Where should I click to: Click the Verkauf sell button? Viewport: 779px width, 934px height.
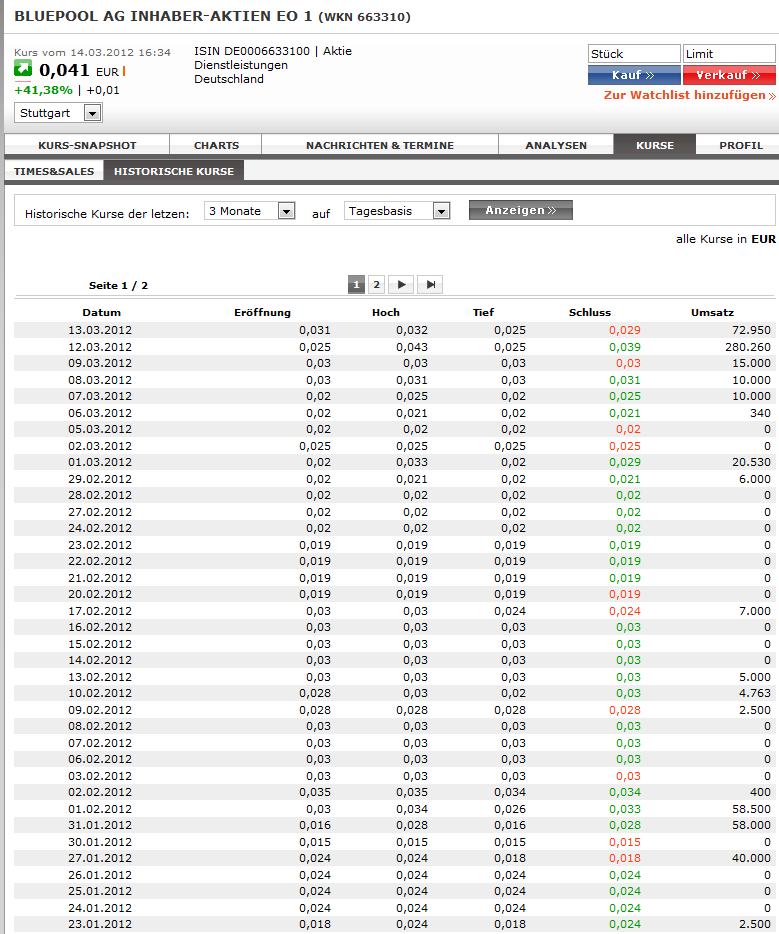pyautogui.click(x=729, y=75)
